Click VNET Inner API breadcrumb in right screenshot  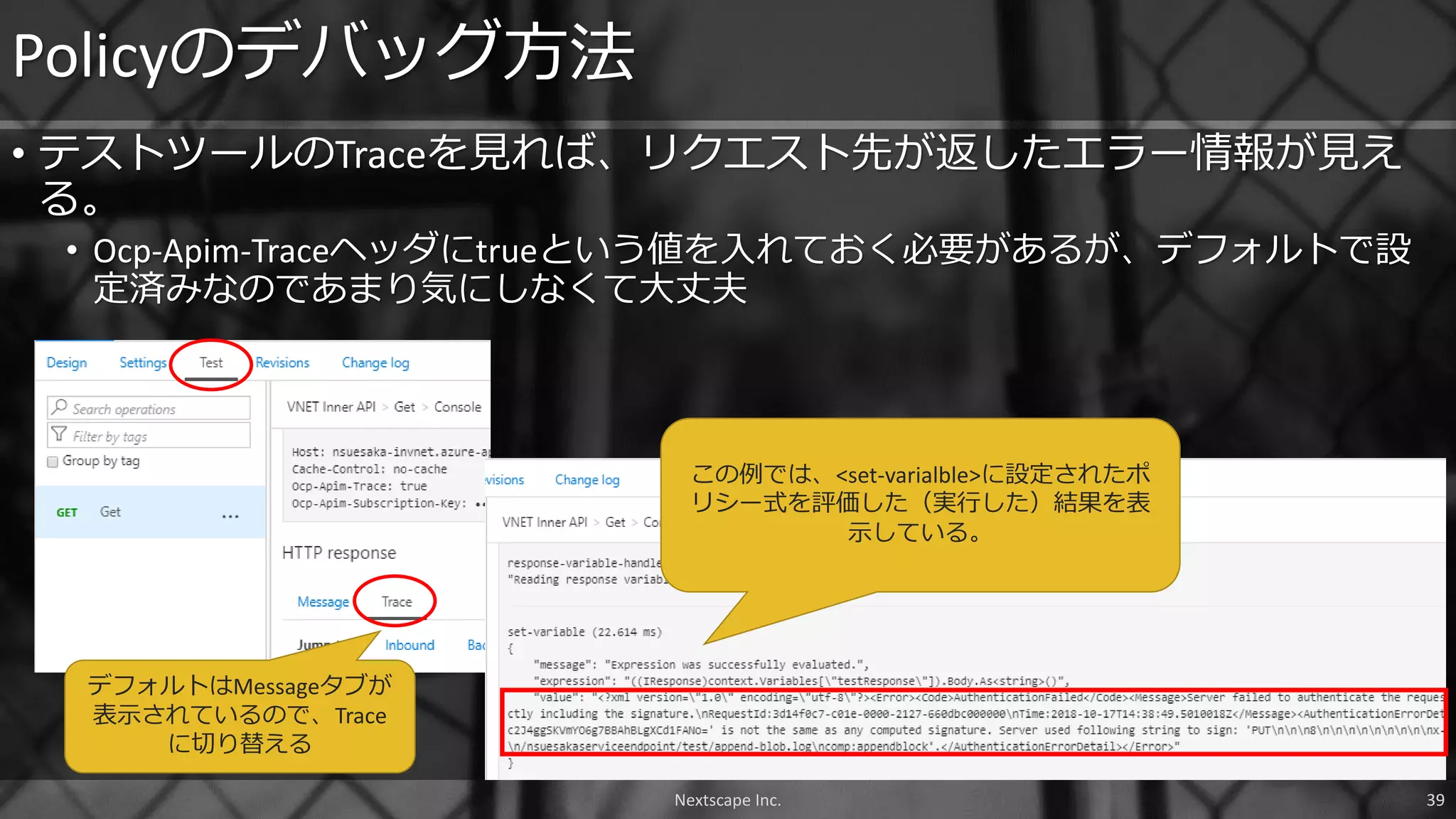pos(545,522)
